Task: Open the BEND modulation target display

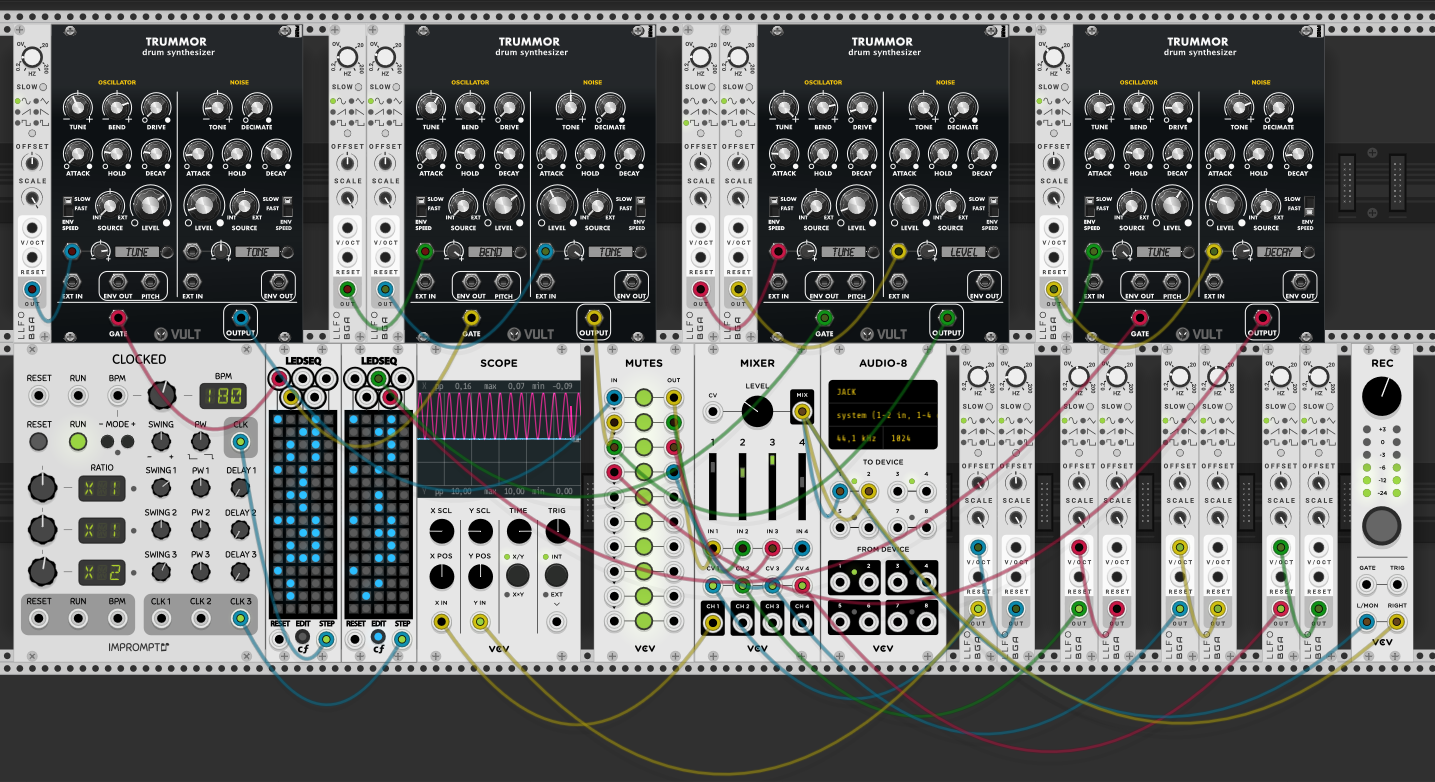Action: tap(491, 252)
